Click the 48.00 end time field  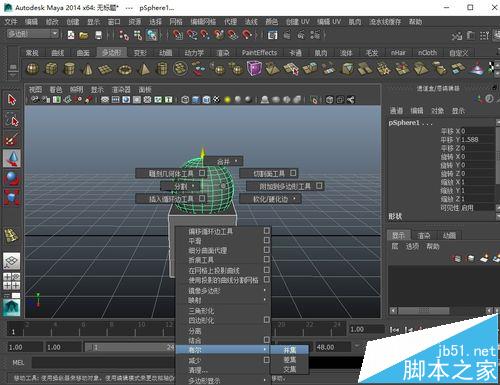(332, 347)
